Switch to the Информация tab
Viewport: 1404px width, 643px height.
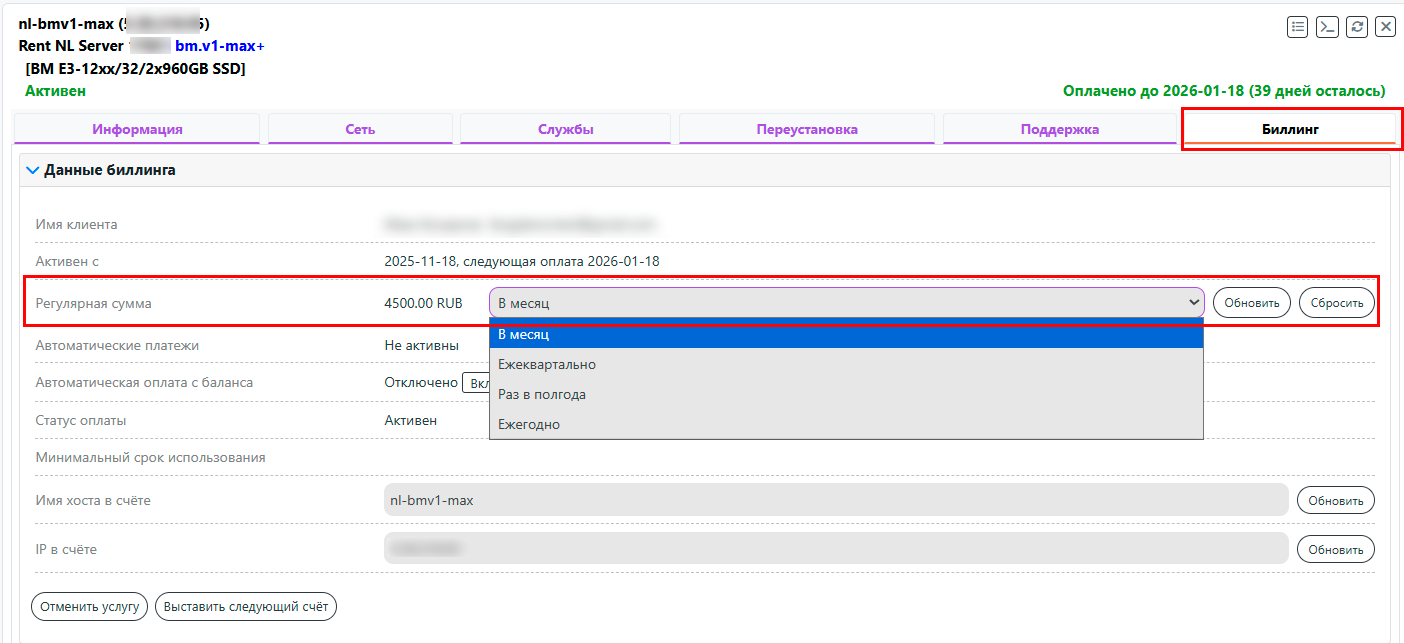point(137,129)
